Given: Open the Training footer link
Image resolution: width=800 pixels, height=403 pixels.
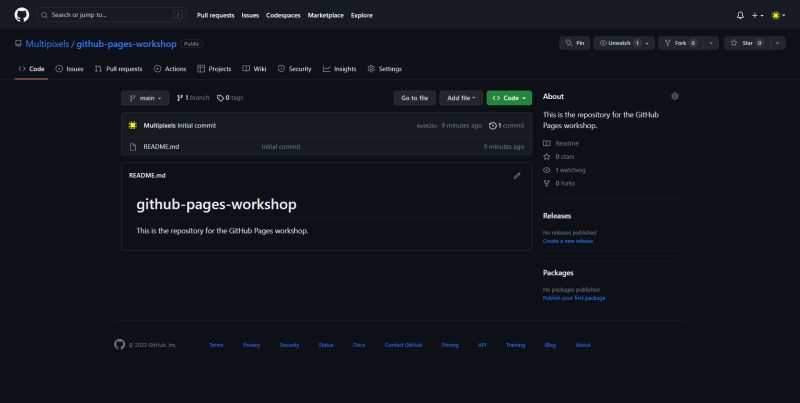Looking at the screenshot, I should (515, 345).
